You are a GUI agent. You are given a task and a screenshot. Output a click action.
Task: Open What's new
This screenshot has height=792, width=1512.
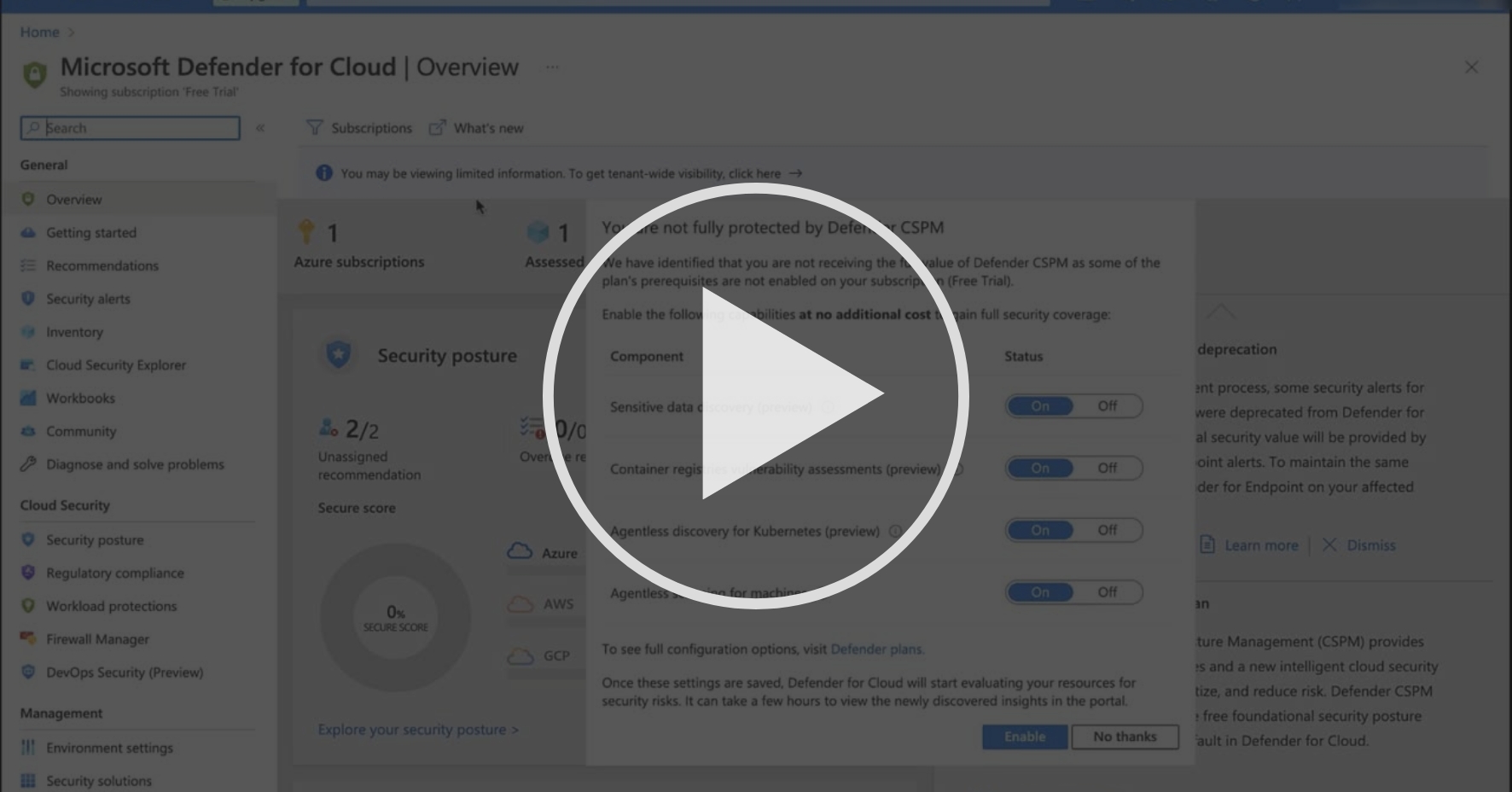click(x=476, y=128)
